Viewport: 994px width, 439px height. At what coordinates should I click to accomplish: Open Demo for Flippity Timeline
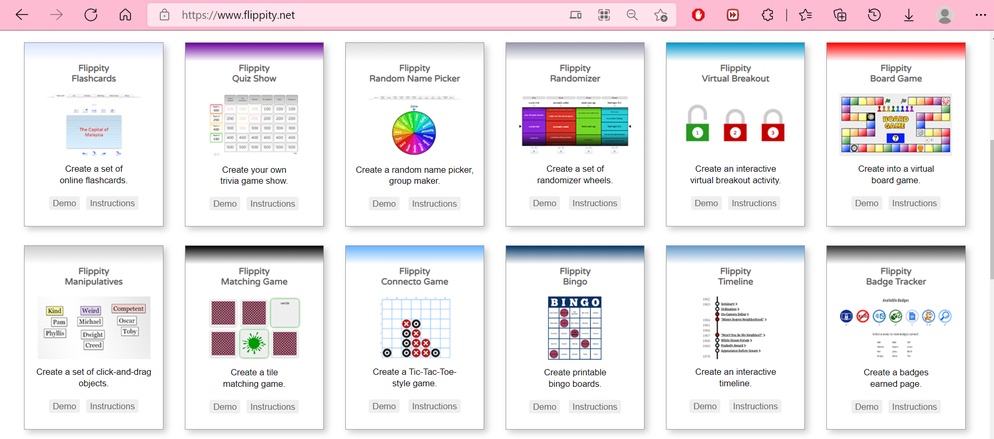click(x=706, y=406)
